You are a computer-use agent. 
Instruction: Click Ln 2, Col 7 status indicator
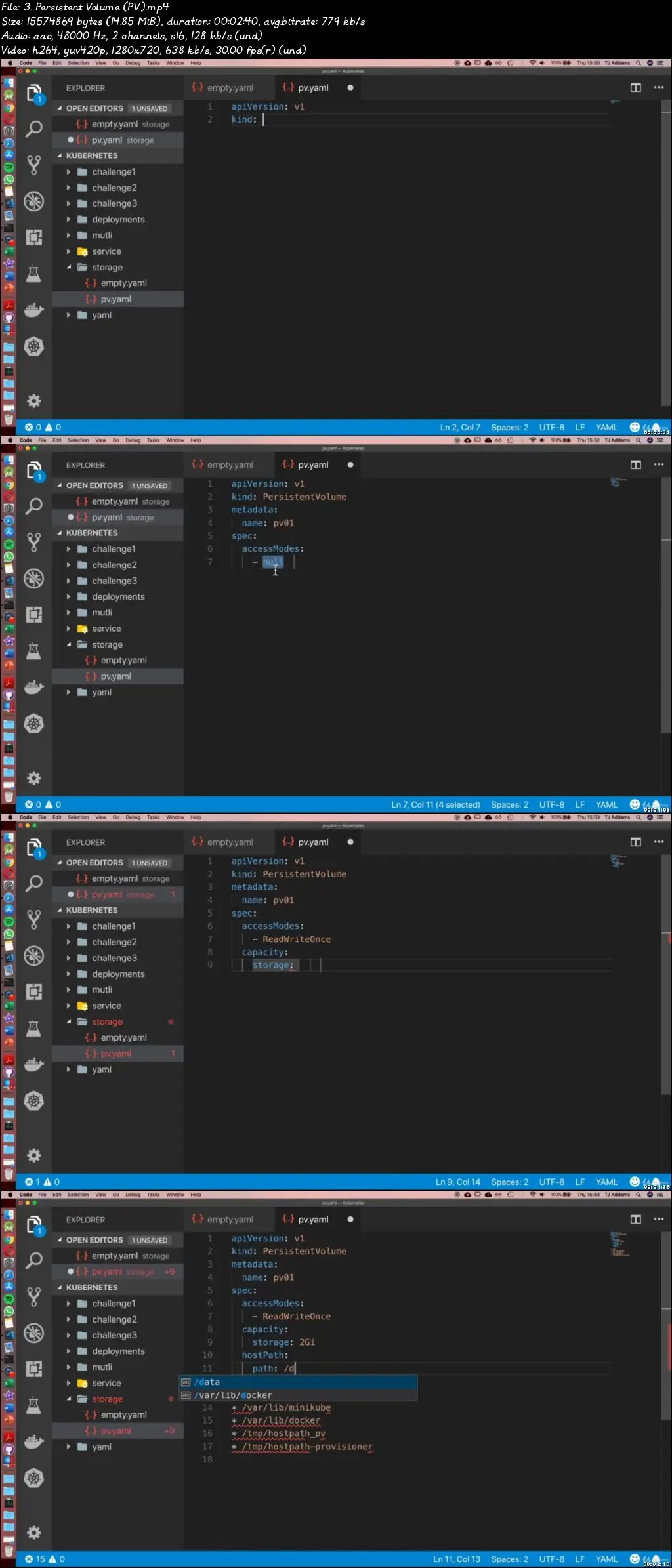click(460, 427)
